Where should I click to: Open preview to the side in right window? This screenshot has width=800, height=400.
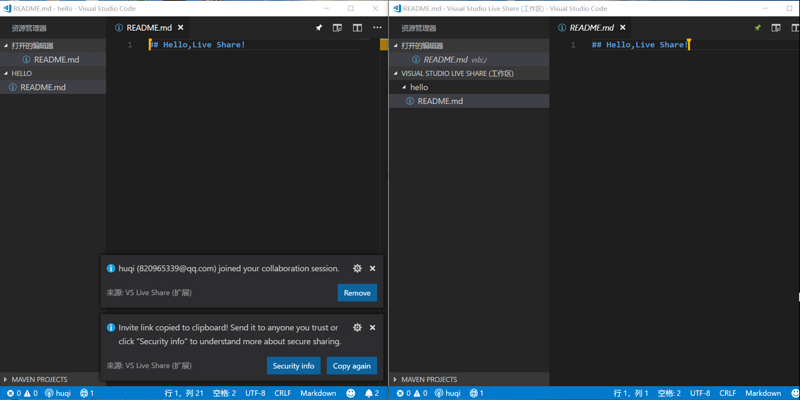(776, 28)
